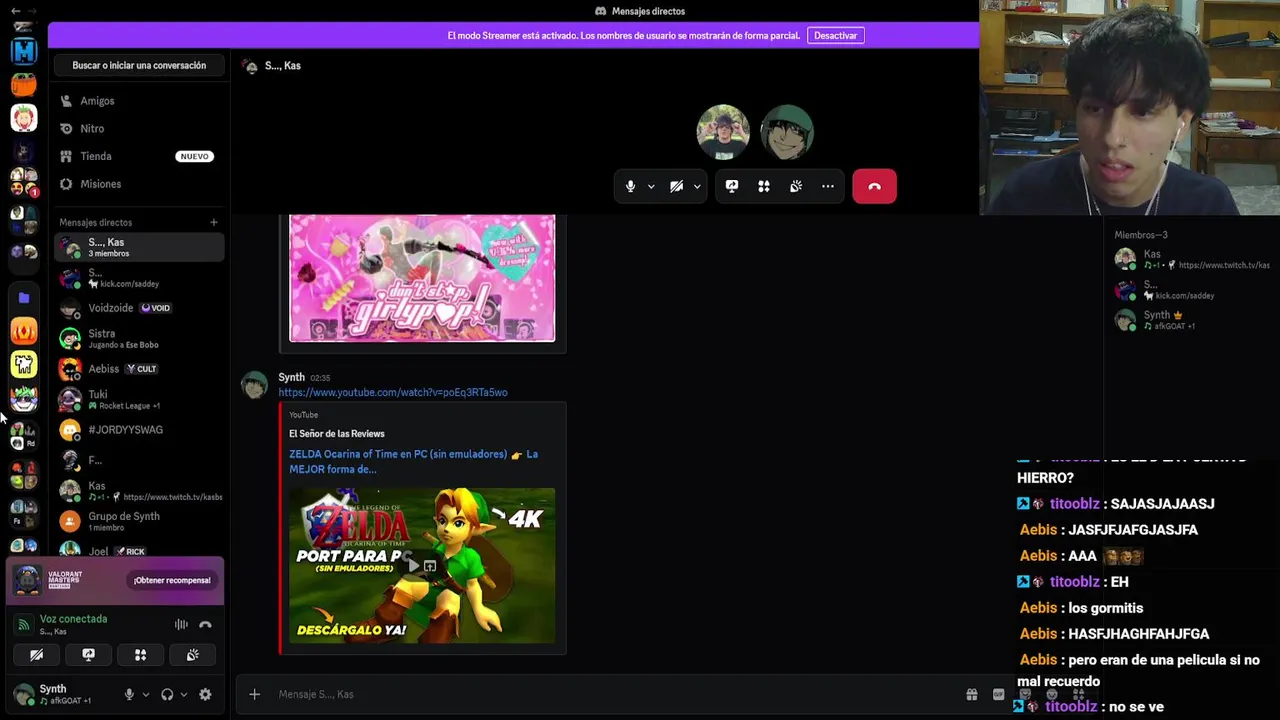Viewport: 1280px width, 720px height.
Task: Open microphone options arrow in call controls
Action: (x=651, y=186)
